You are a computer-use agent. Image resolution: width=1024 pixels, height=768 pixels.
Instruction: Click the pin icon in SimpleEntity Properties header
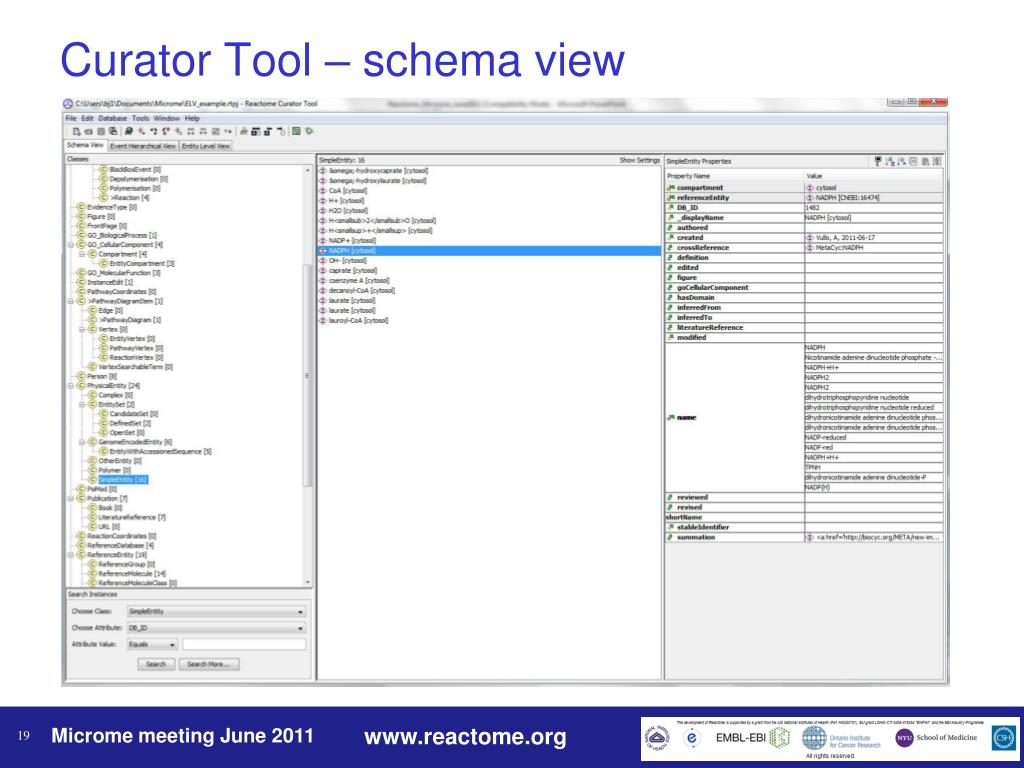[x=878, y=161]
